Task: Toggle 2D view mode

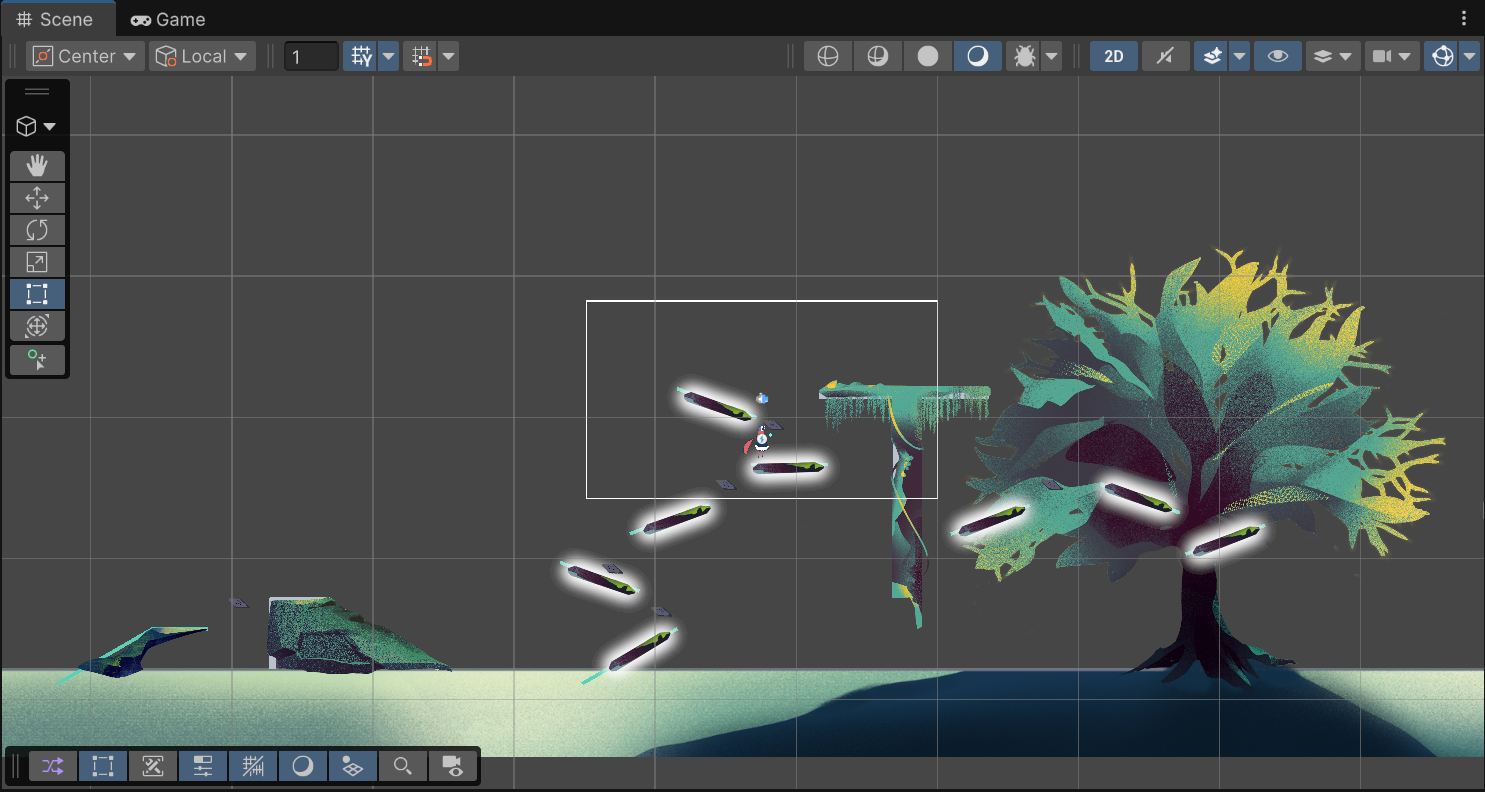Action: (1114, 56)
